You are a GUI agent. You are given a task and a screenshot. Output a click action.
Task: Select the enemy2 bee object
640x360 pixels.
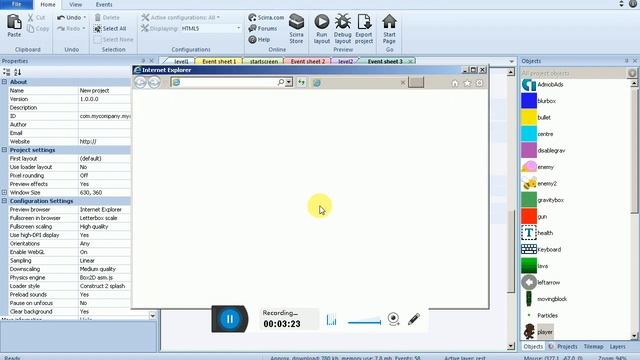[539, 184]
